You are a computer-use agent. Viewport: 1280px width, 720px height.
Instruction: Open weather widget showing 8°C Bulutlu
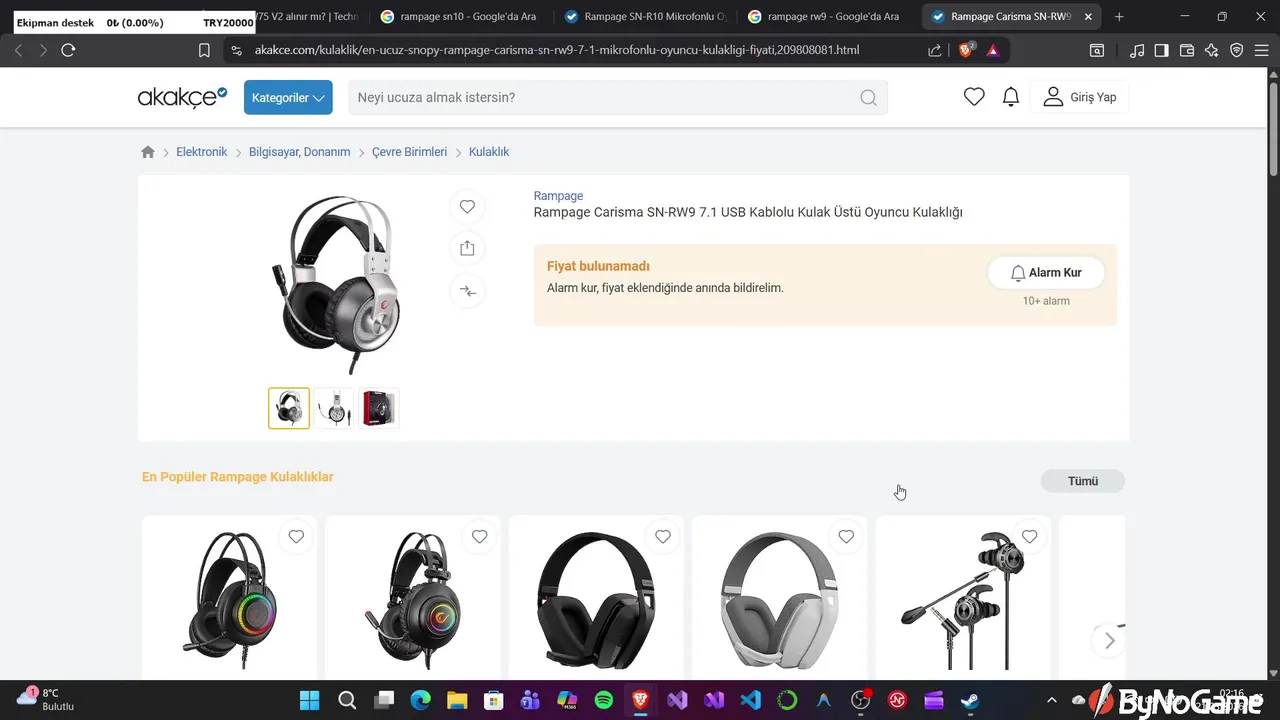tap(46, 699)
